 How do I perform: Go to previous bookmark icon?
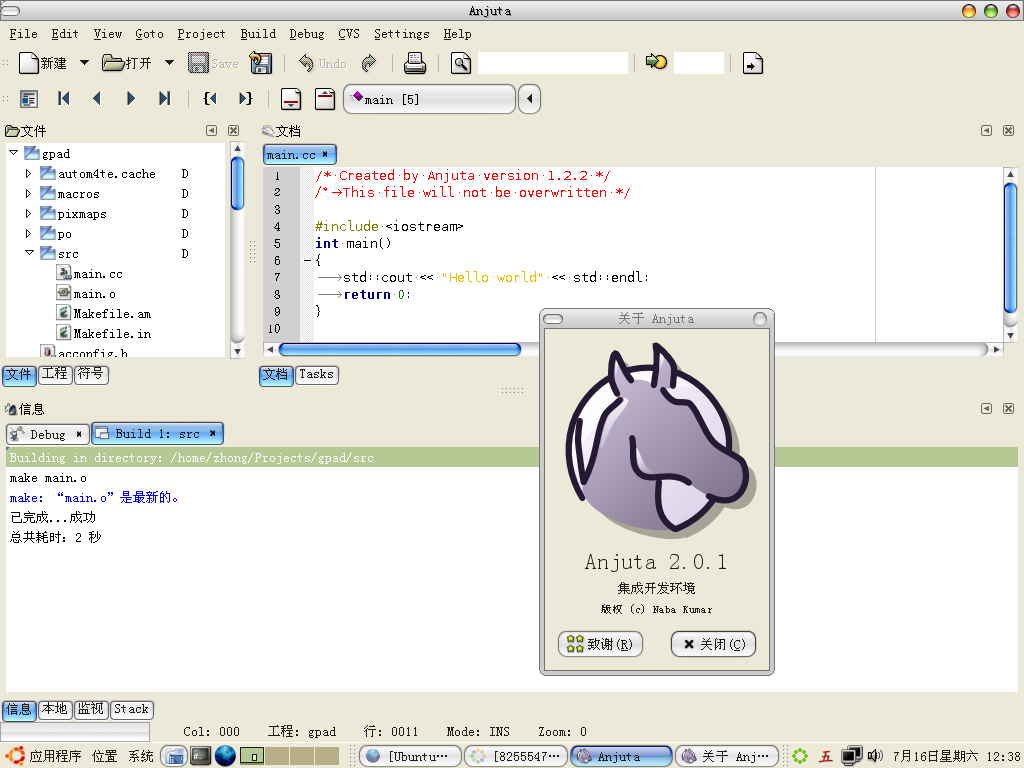pos(97,99)
